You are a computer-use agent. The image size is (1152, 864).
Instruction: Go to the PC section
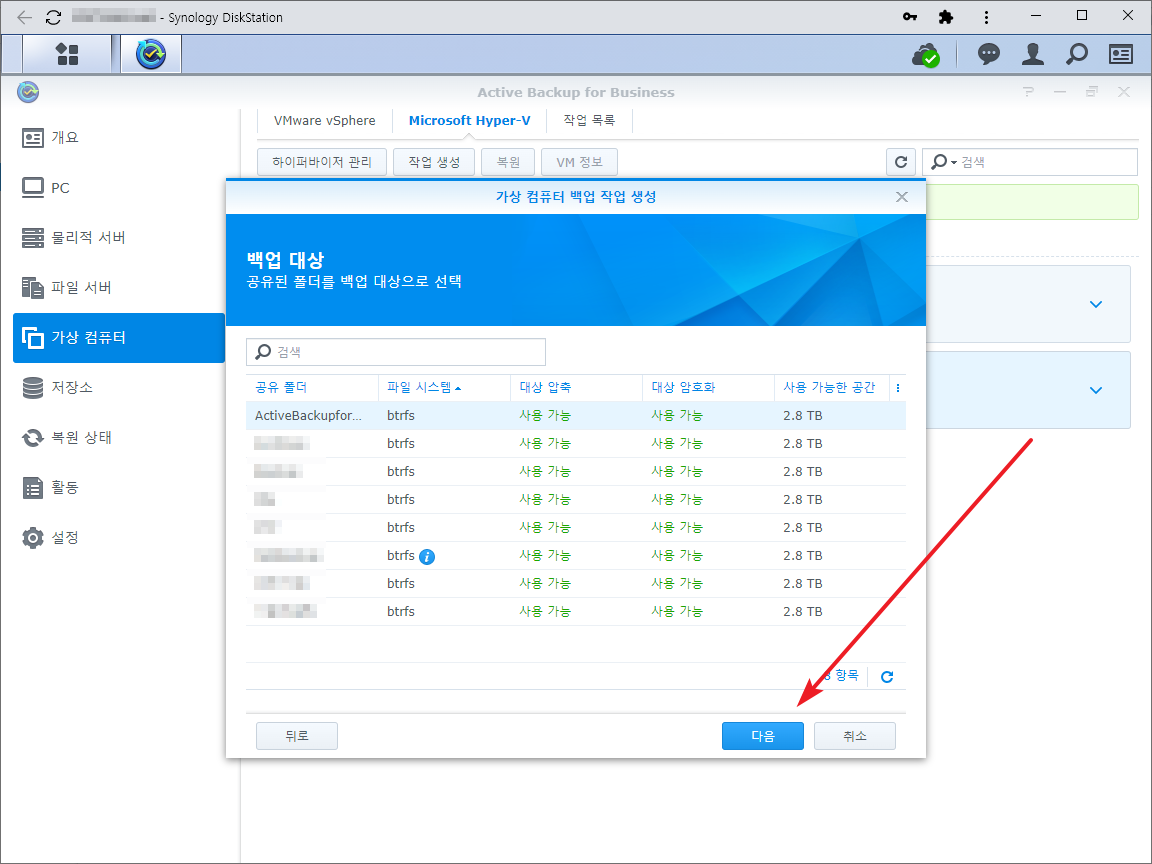click(119, 187)
